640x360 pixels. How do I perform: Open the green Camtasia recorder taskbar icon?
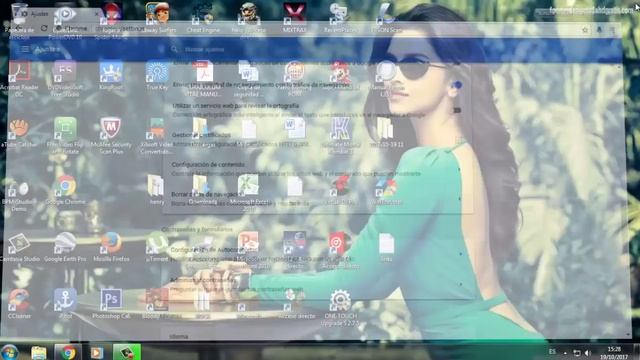click(127, 352)
